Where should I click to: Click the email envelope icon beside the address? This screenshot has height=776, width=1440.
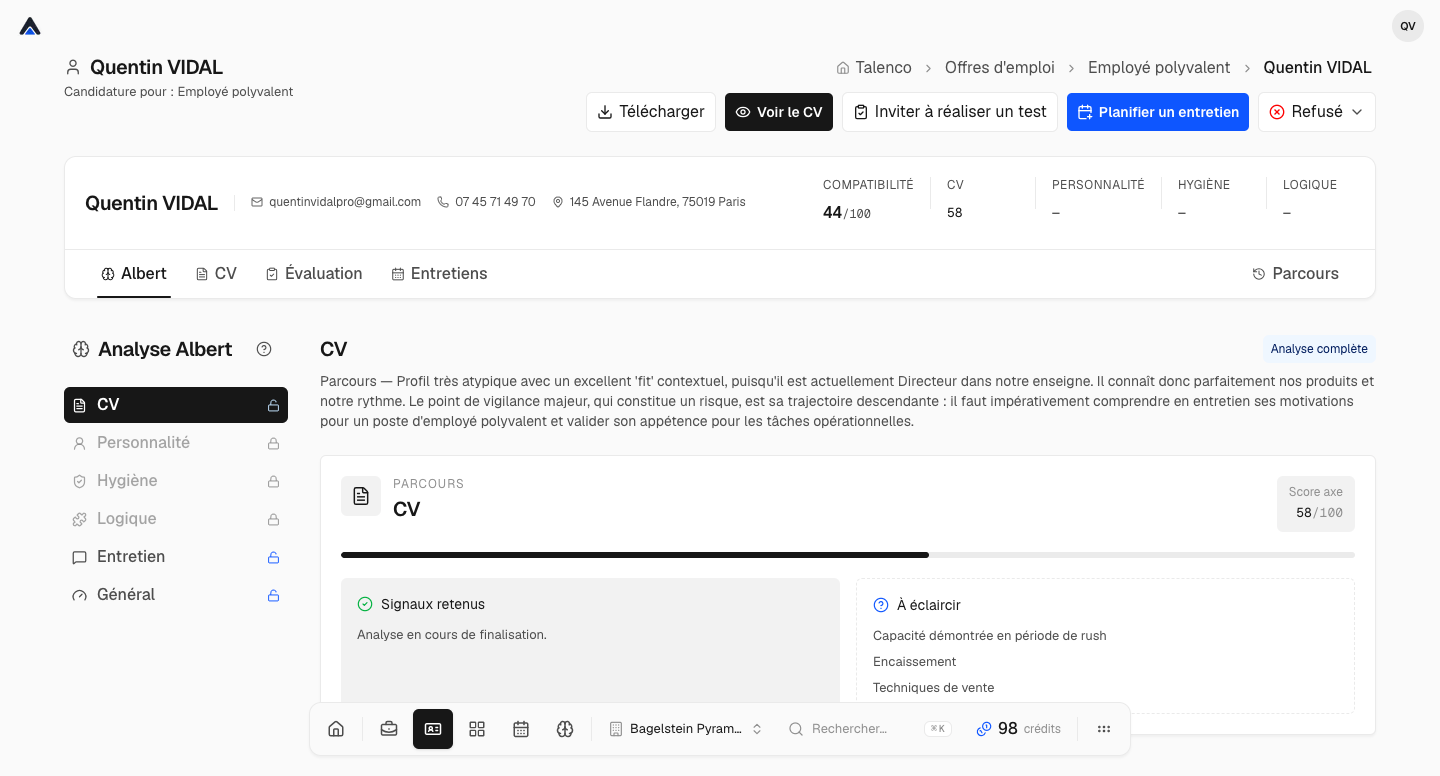pyautogui.click(x=257, y=202)
